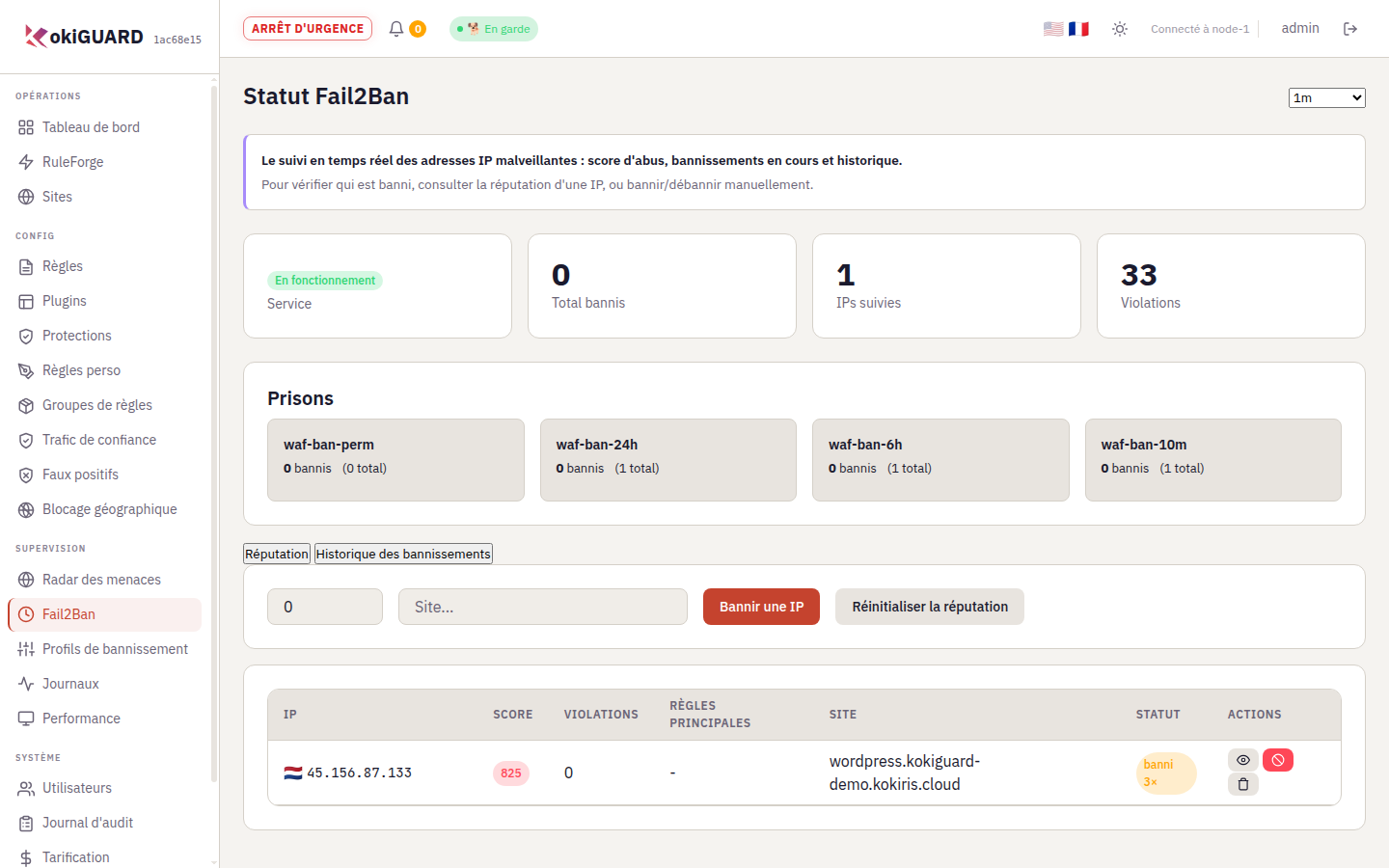Open the Plugins page
Image resolution: width=1389 pixels, height=868 pixels.
(104, 301)
